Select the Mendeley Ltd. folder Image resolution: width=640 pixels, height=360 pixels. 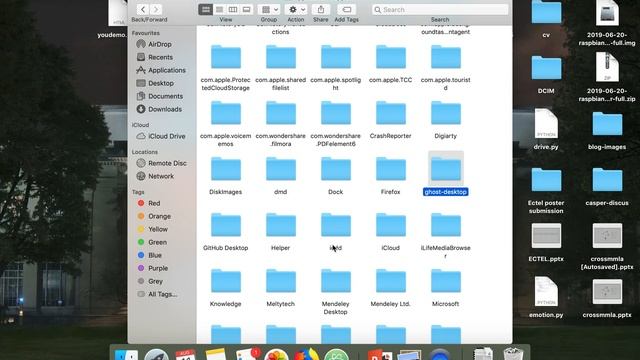pos(391,281)
